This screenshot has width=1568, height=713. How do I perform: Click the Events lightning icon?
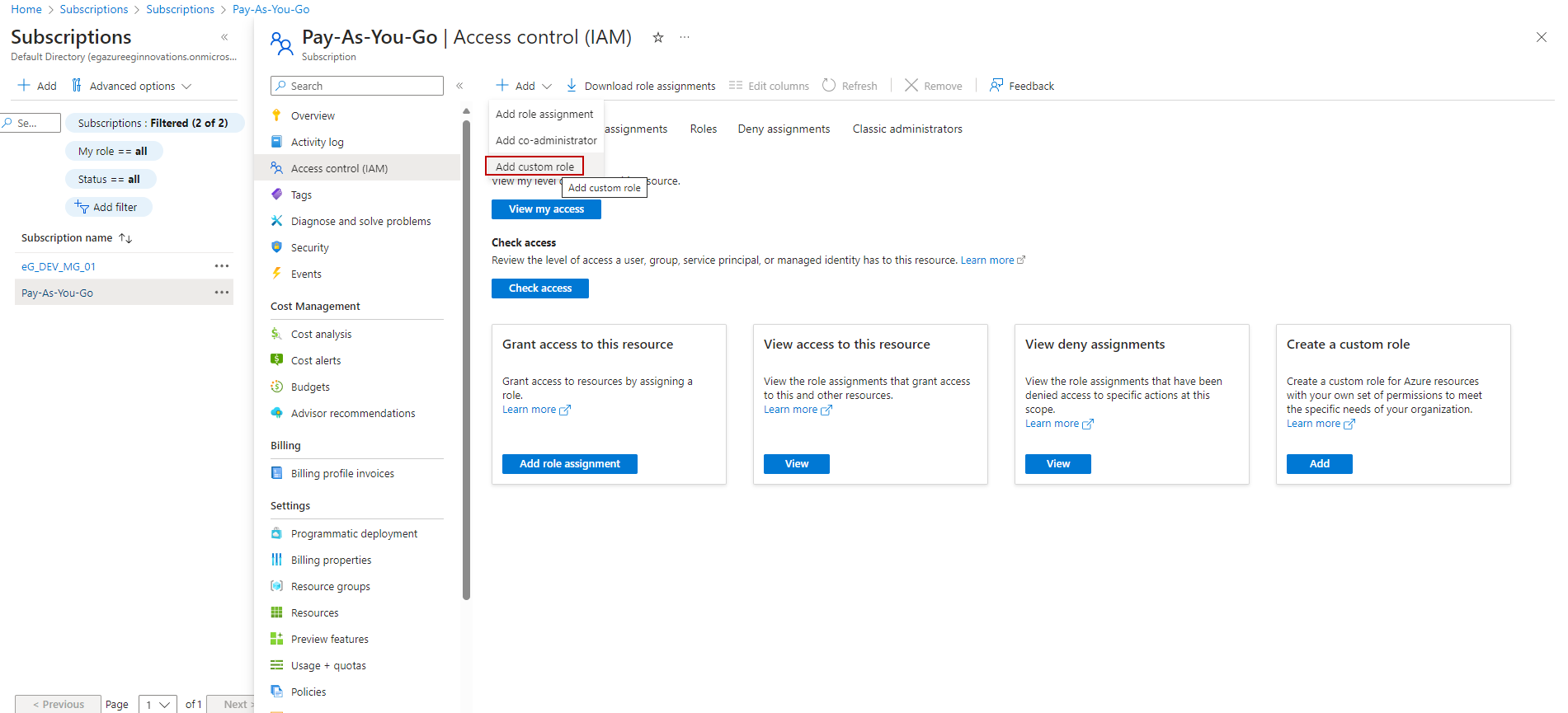click(276, 274)
